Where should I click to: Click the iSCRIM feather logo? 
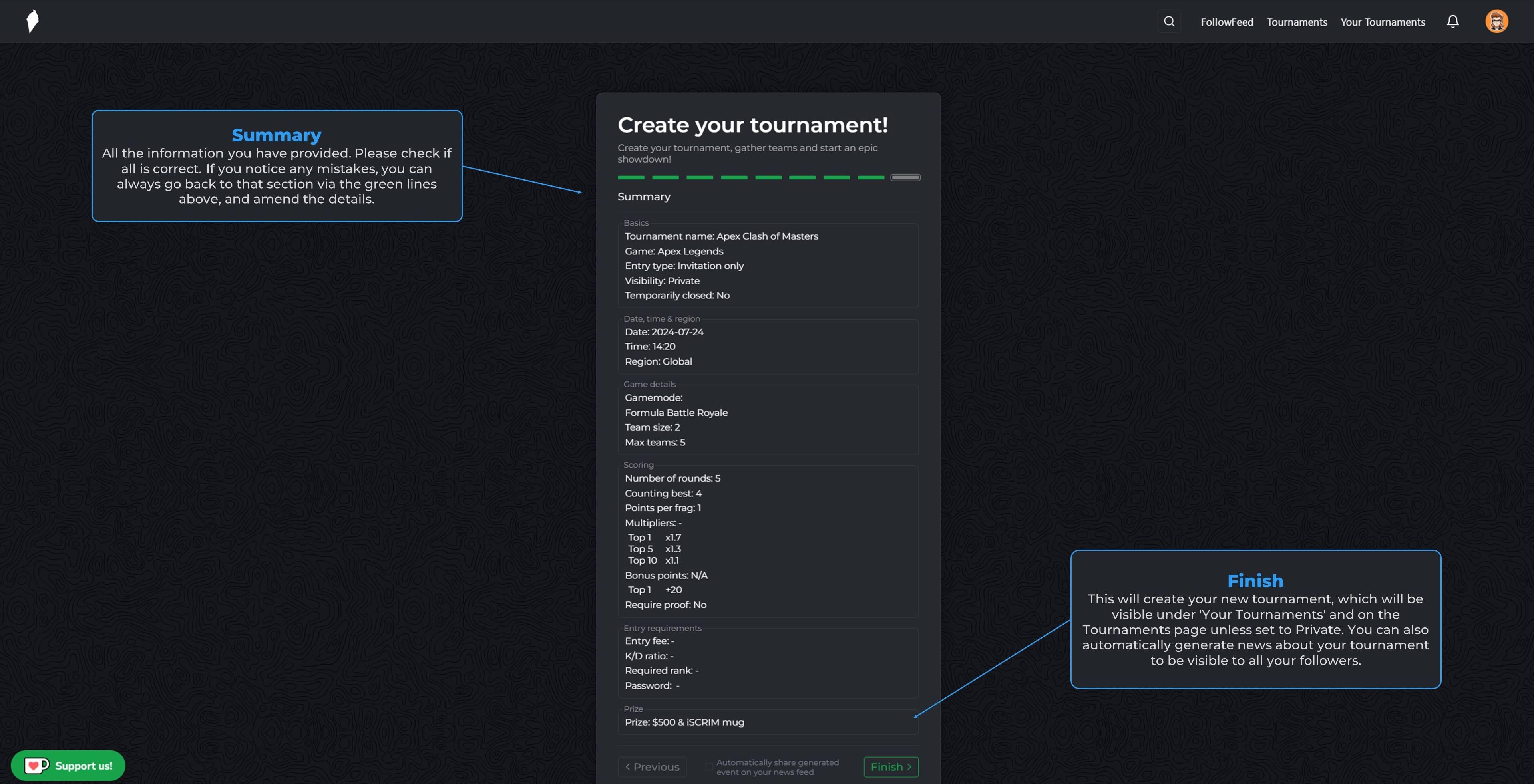click(x=33, y=22)
